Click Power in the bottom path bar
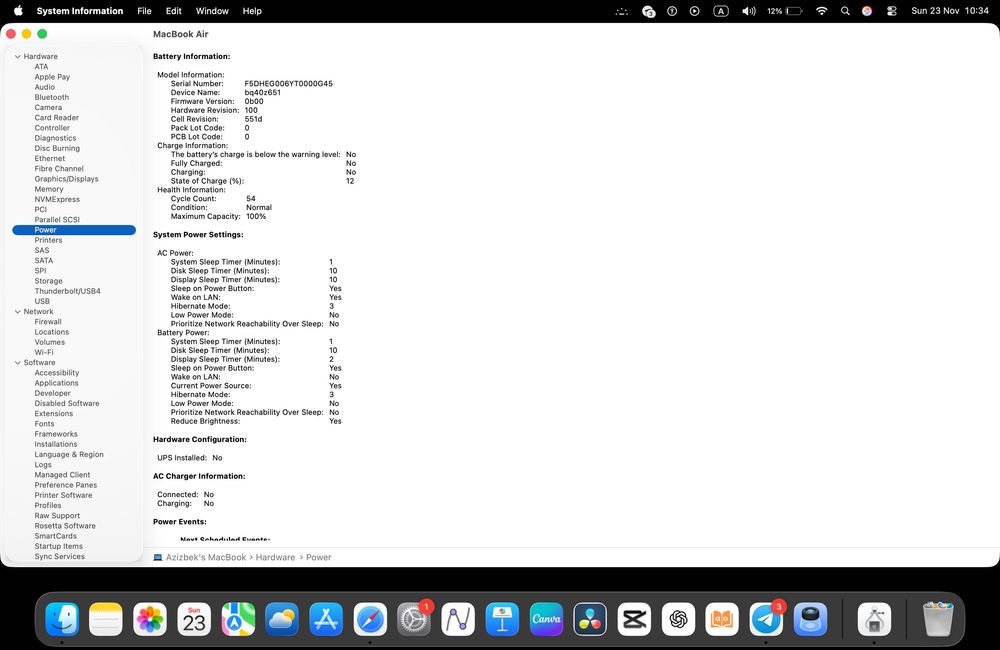1000x650 pixels. 318,558
